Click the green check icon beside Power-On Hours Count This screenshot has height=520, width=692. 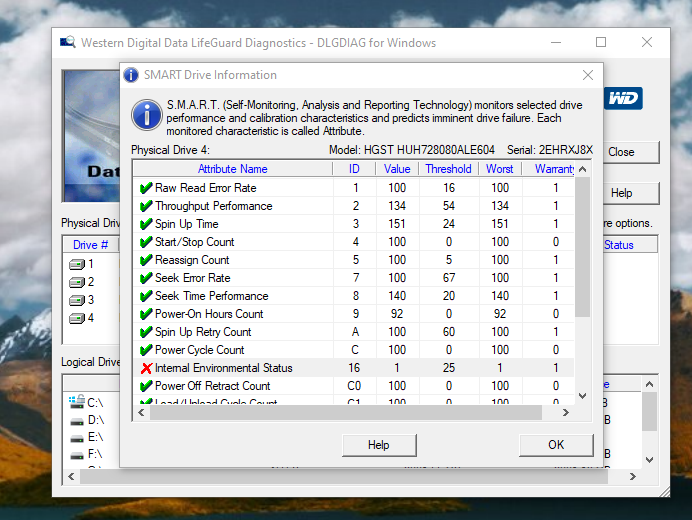pyautogui.click(x=146, y=314)
